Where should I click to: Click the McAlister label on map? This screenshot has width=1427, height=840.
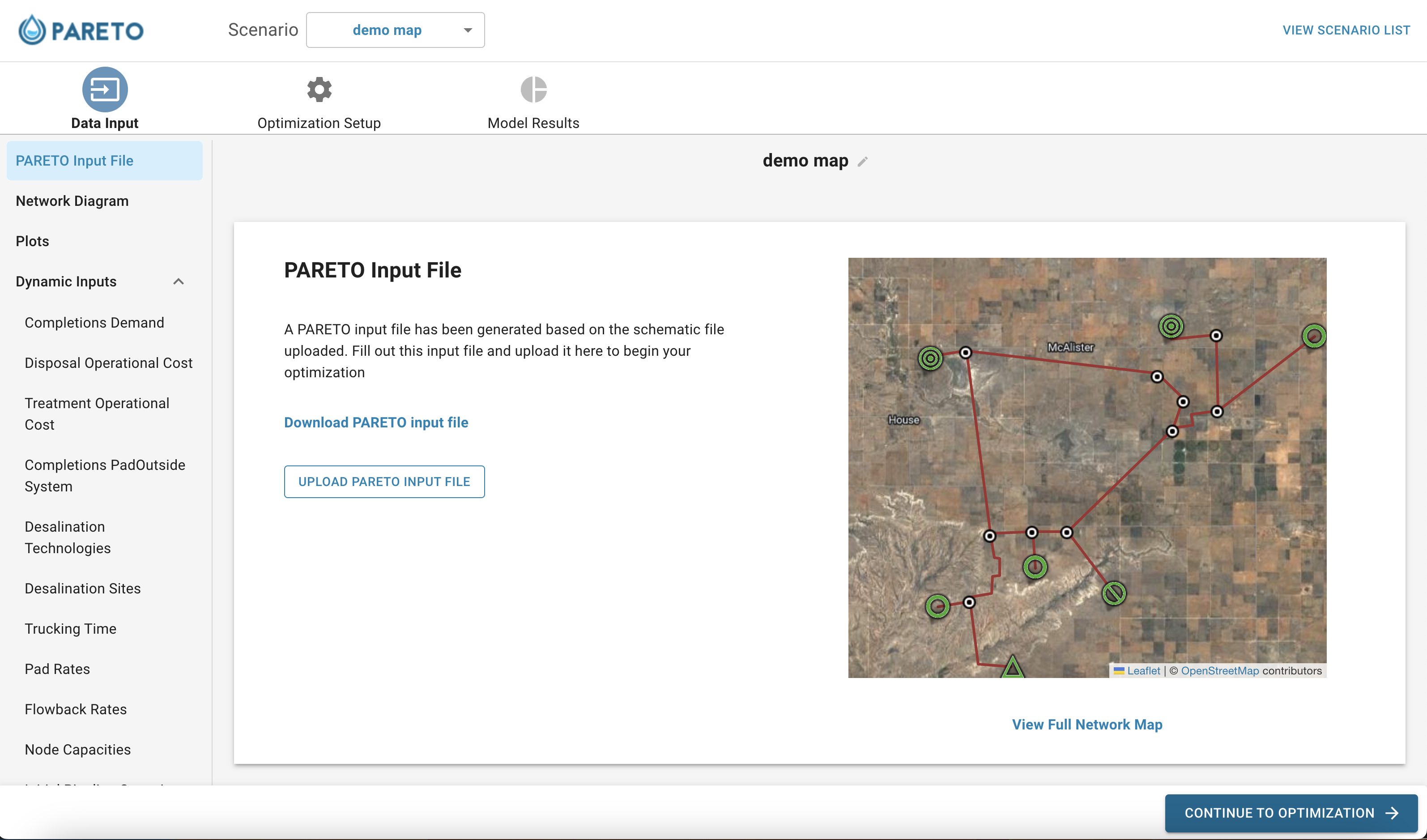pos(1070,347)
